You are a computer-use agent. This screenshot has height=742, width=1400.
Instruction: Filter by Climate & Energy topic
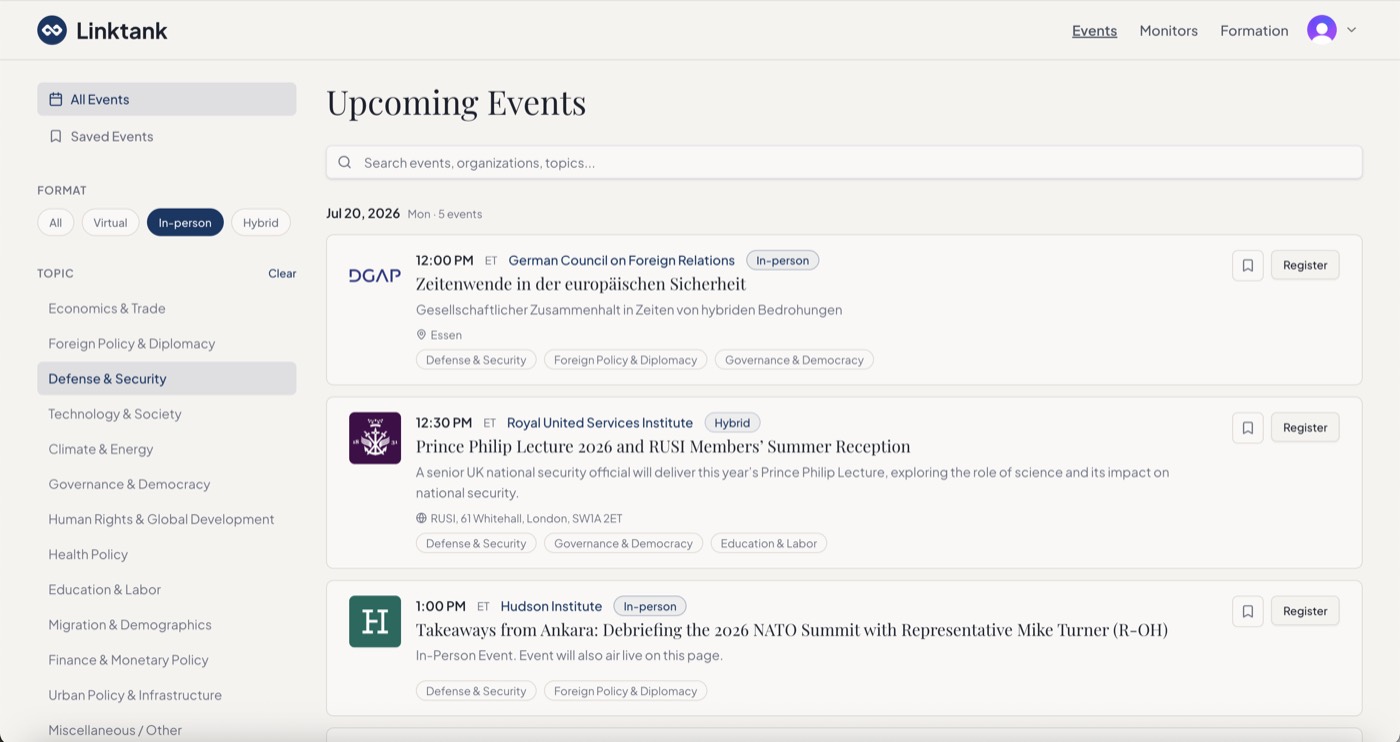pyautogui.click(x=167, y=449)
